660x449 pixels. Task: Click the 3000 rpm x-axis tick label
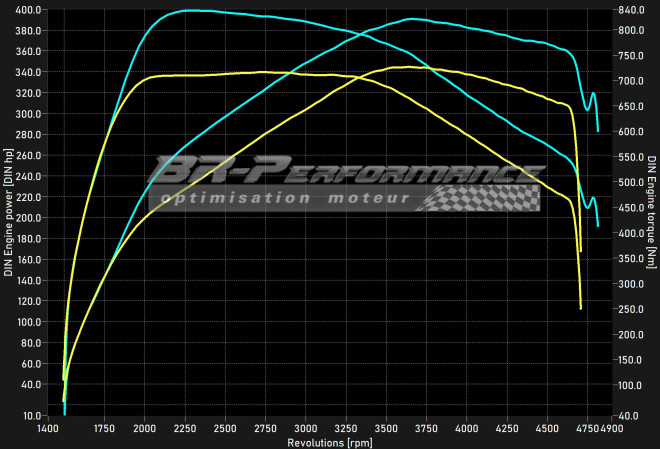[306, 429]
